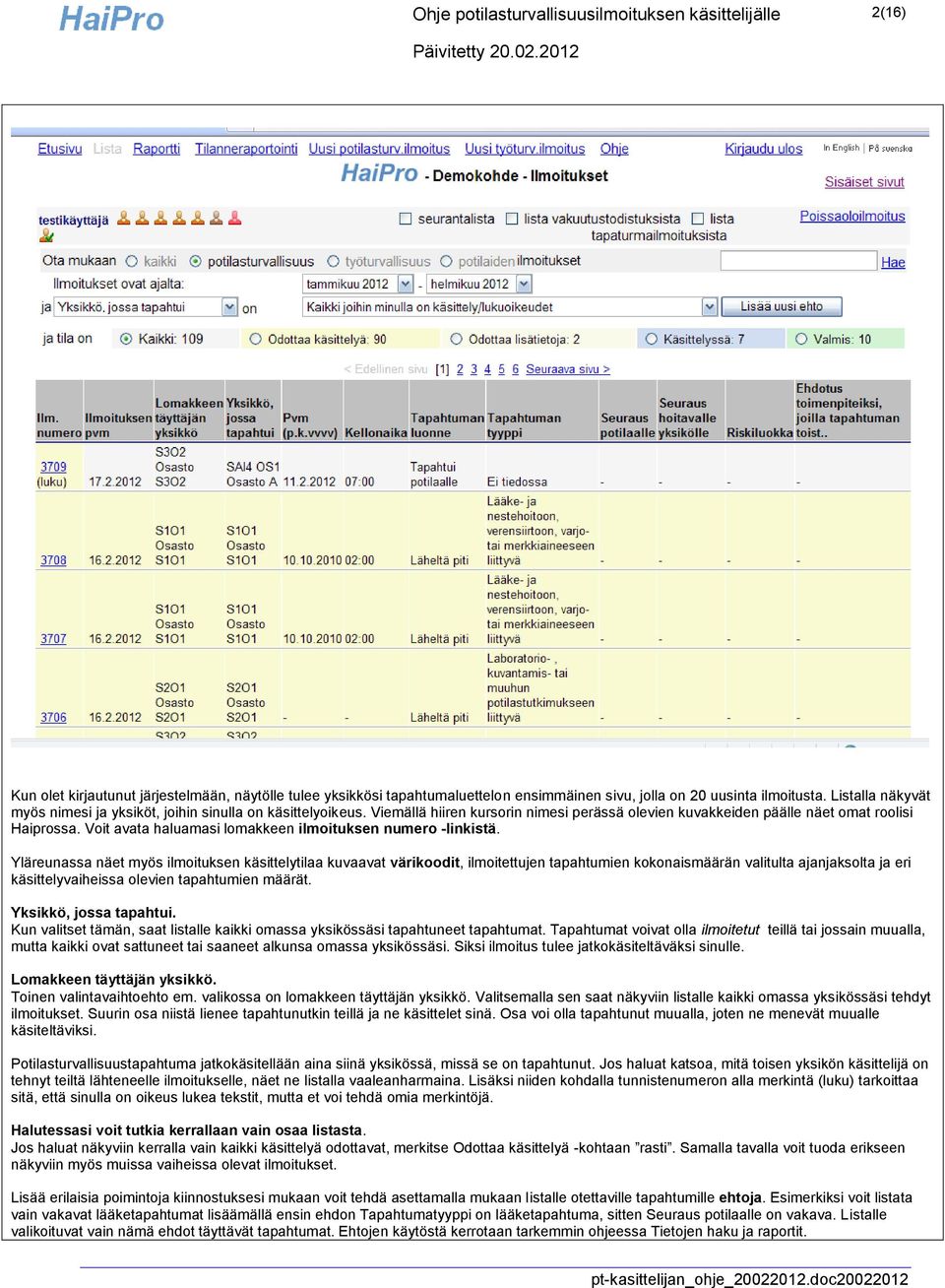Open Tilanneraportointi in the top menu
This screenshot has width=945, height=1288.
point(246,149)
